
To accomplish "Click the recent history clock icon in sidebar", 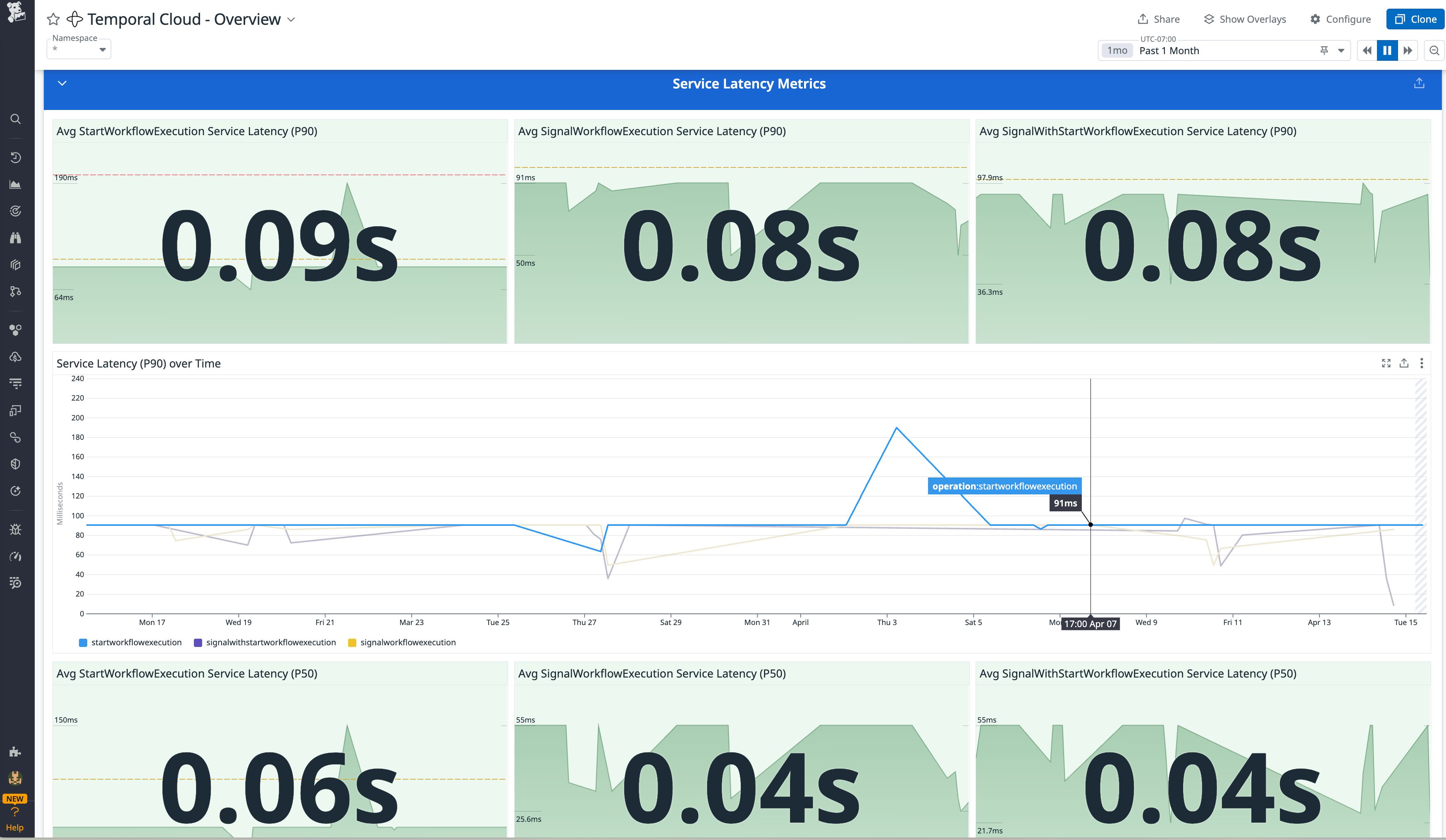I will coord(15,157).
